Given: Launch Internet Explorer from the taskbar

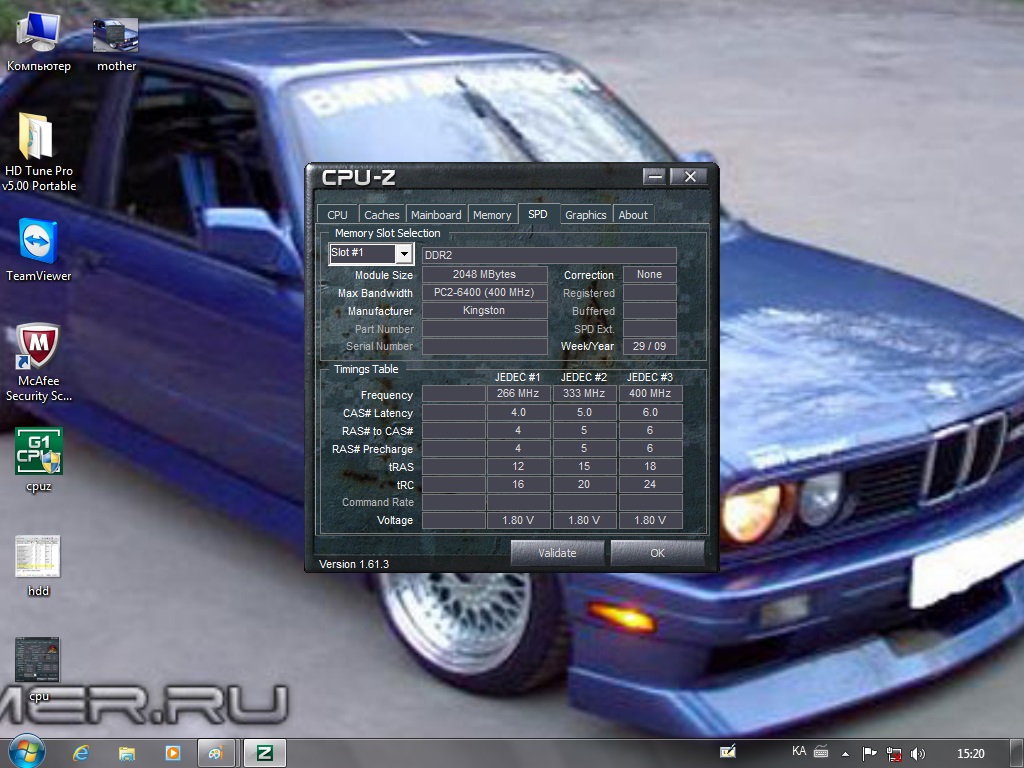Looking at the screenshot, I should [x=81, y=753].
